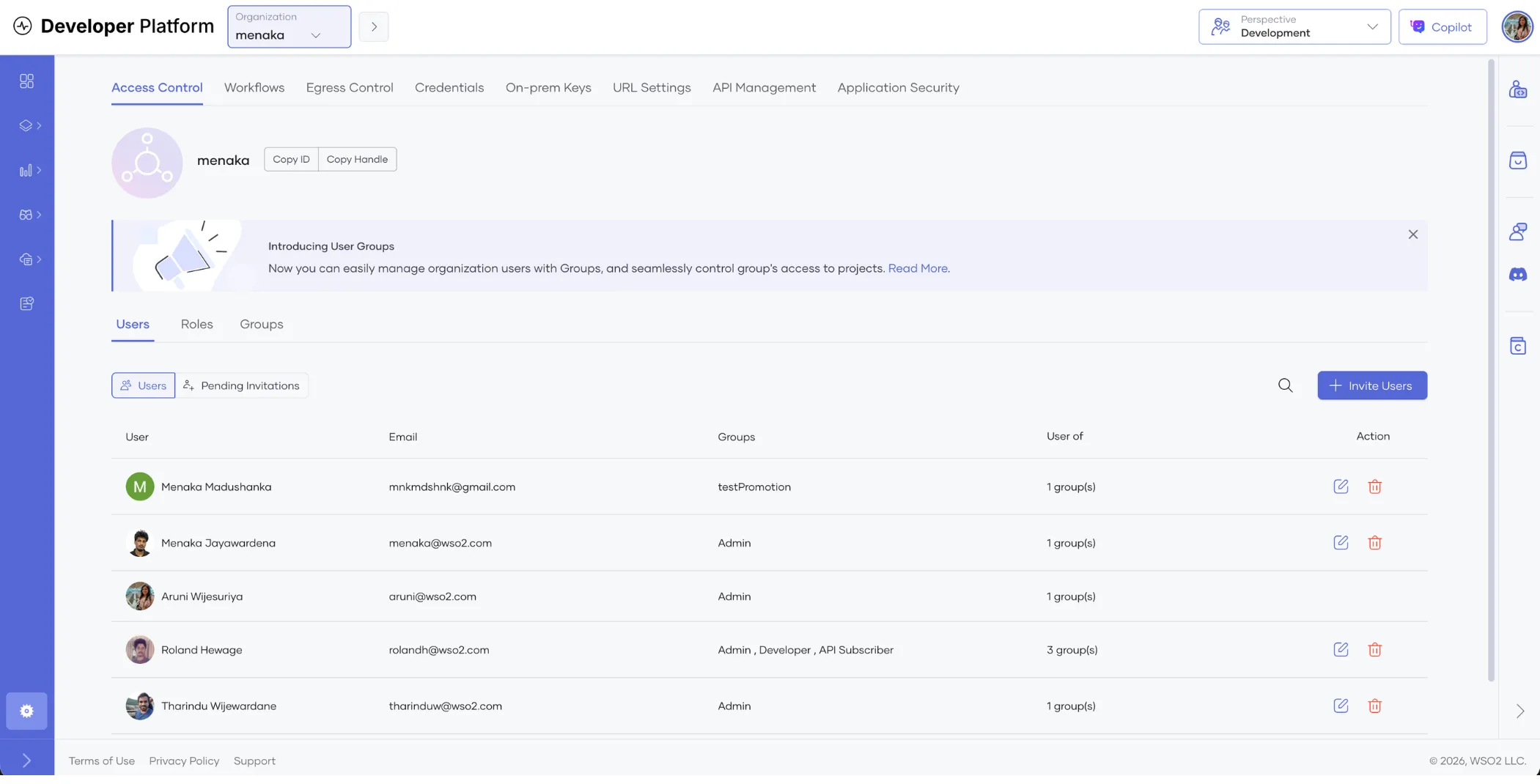1540x784 pixels.
Task: Click the Invite Users button
Action: click(1371, 385)
